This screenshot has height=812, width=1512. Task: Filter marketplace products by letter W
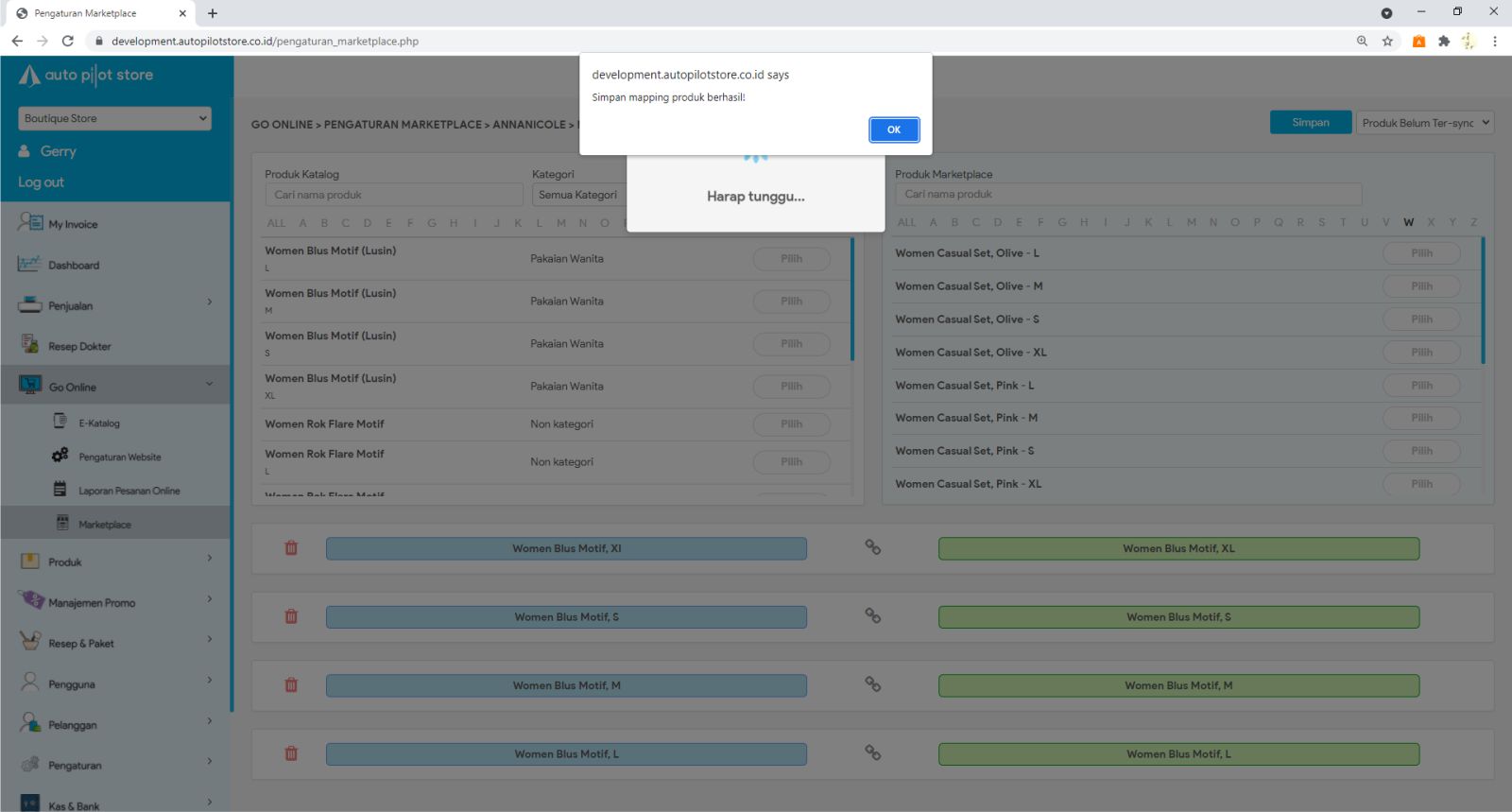[1408, 222]
